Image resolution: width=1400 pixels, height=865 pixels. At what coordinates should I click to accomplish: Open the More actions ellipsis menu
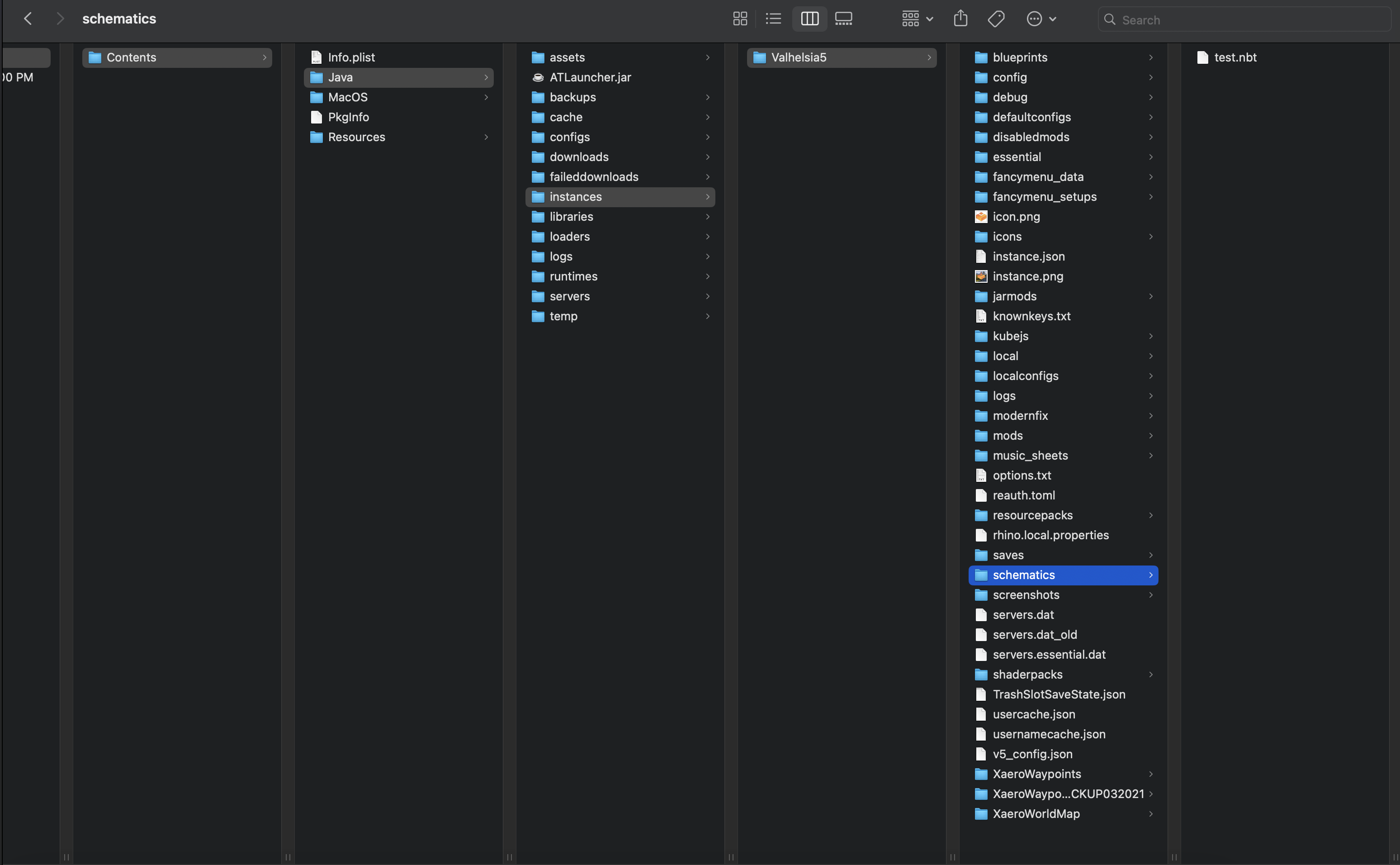pos(1035,18)
